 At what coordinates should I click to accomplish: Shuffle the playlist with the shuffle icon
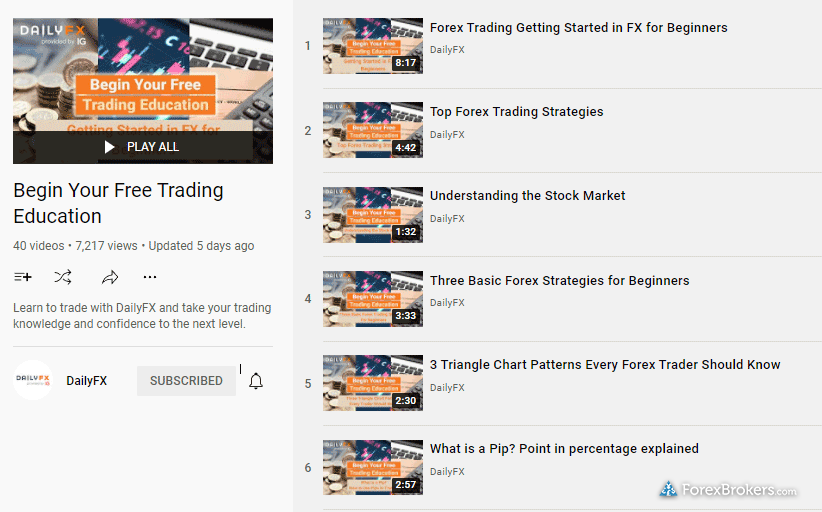click(x=63, y=277)
